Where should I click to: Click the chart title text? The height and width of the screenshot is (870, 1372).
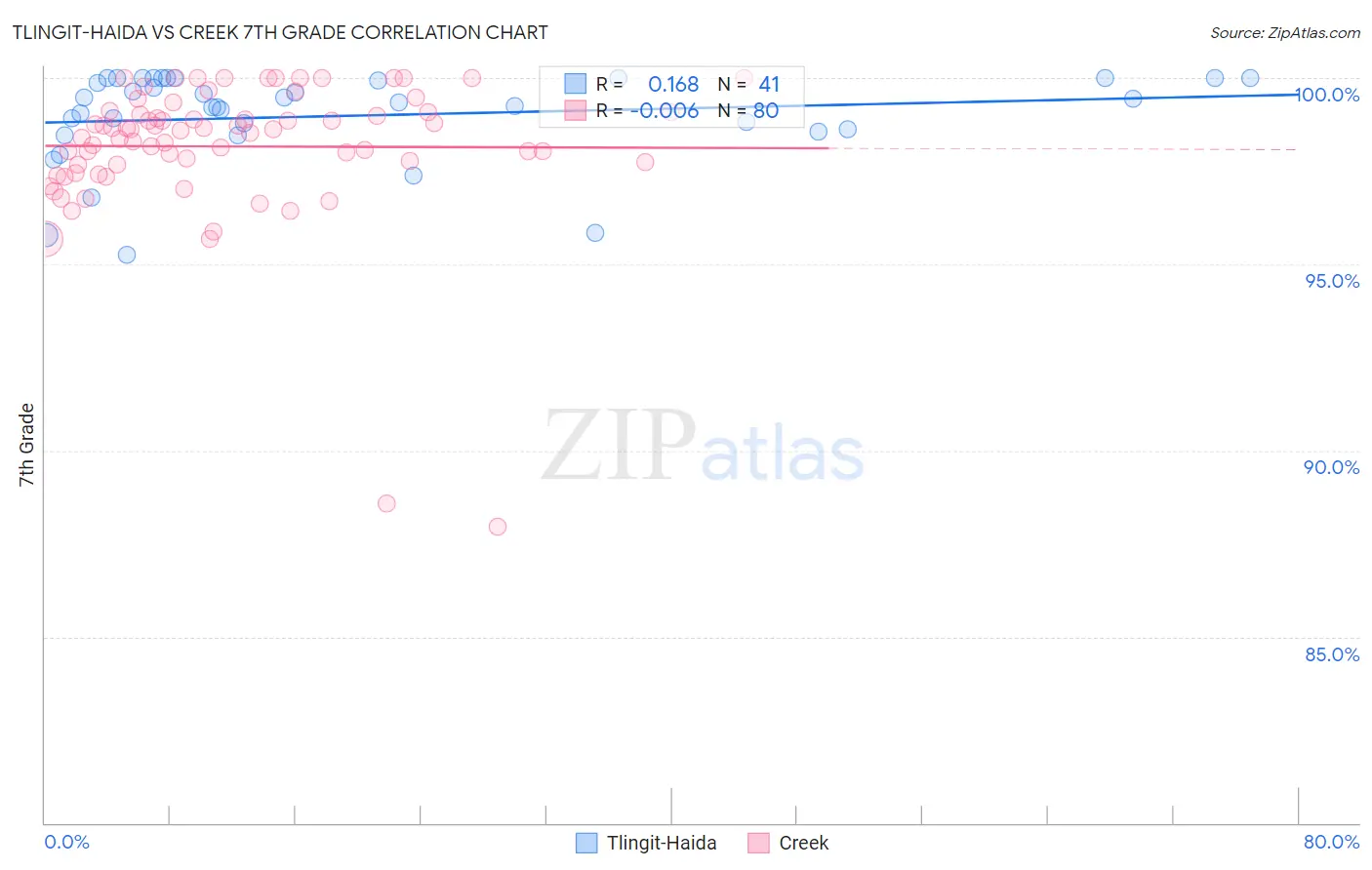click(x=280, y=32)
